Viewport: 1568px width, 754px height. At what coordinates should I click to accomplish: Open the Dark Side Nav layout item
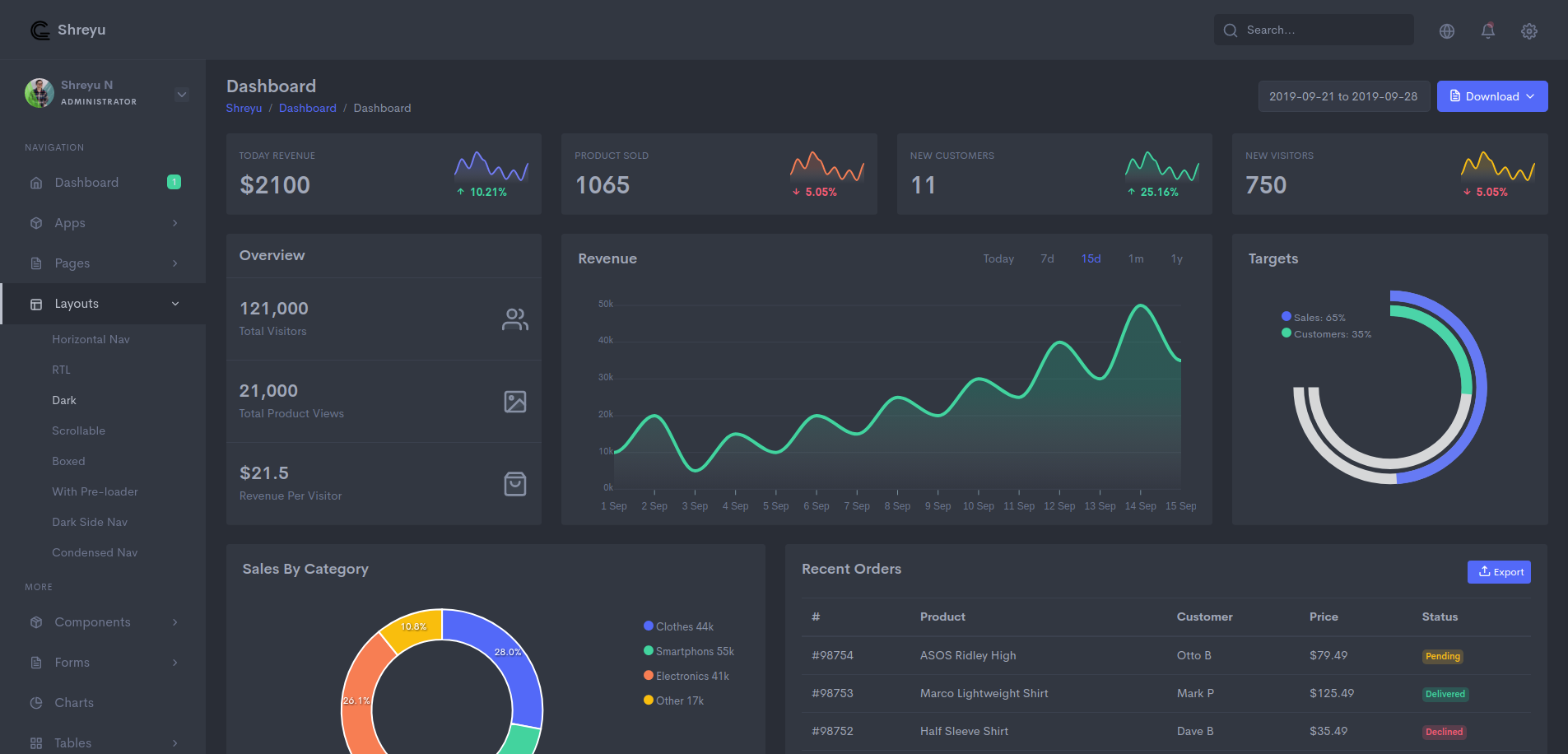90,522
